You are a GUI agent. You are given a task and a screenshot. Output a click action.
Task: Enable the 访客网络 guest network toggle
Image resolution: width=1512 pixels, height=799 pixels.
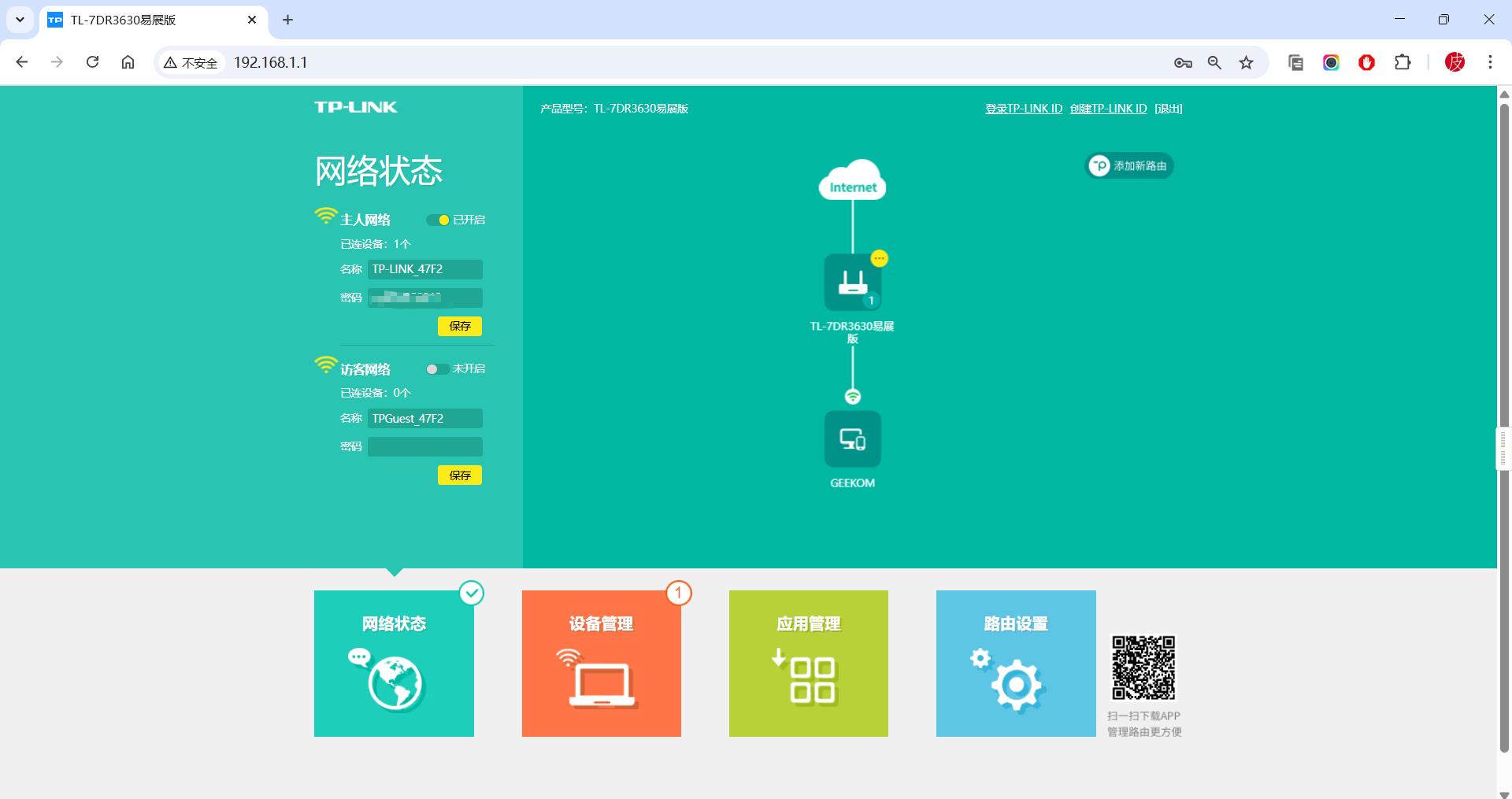pyautogui.click(x=438, y=368)
